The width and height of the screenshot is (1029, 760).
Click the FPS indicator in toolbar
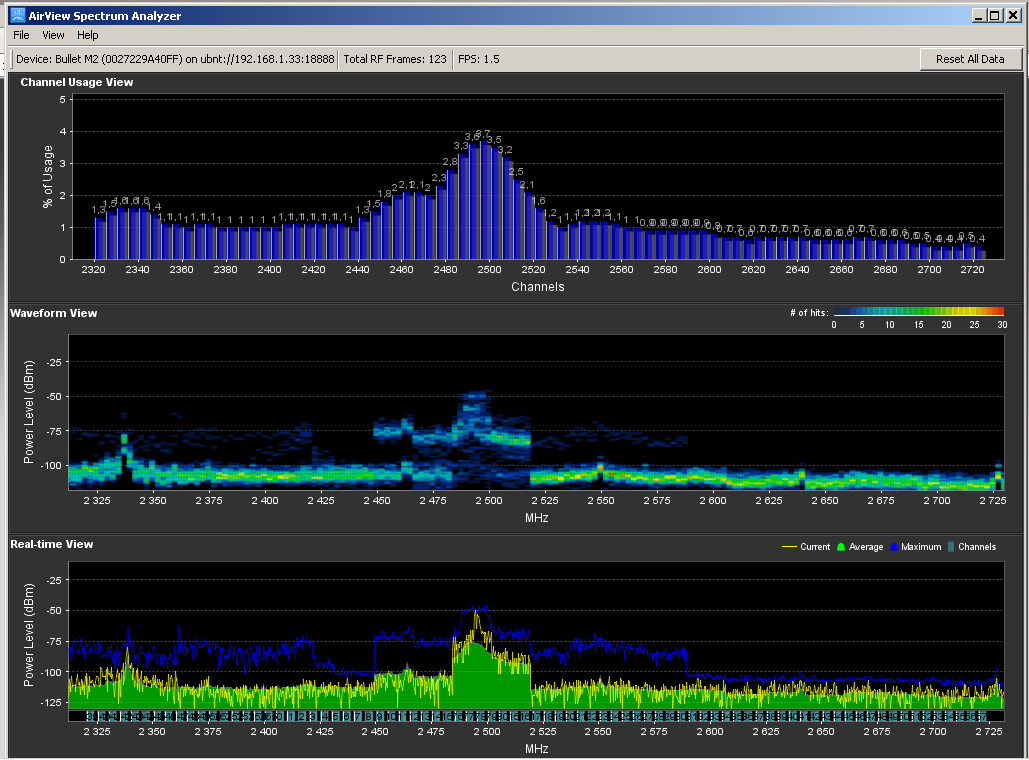coord(479,59)
